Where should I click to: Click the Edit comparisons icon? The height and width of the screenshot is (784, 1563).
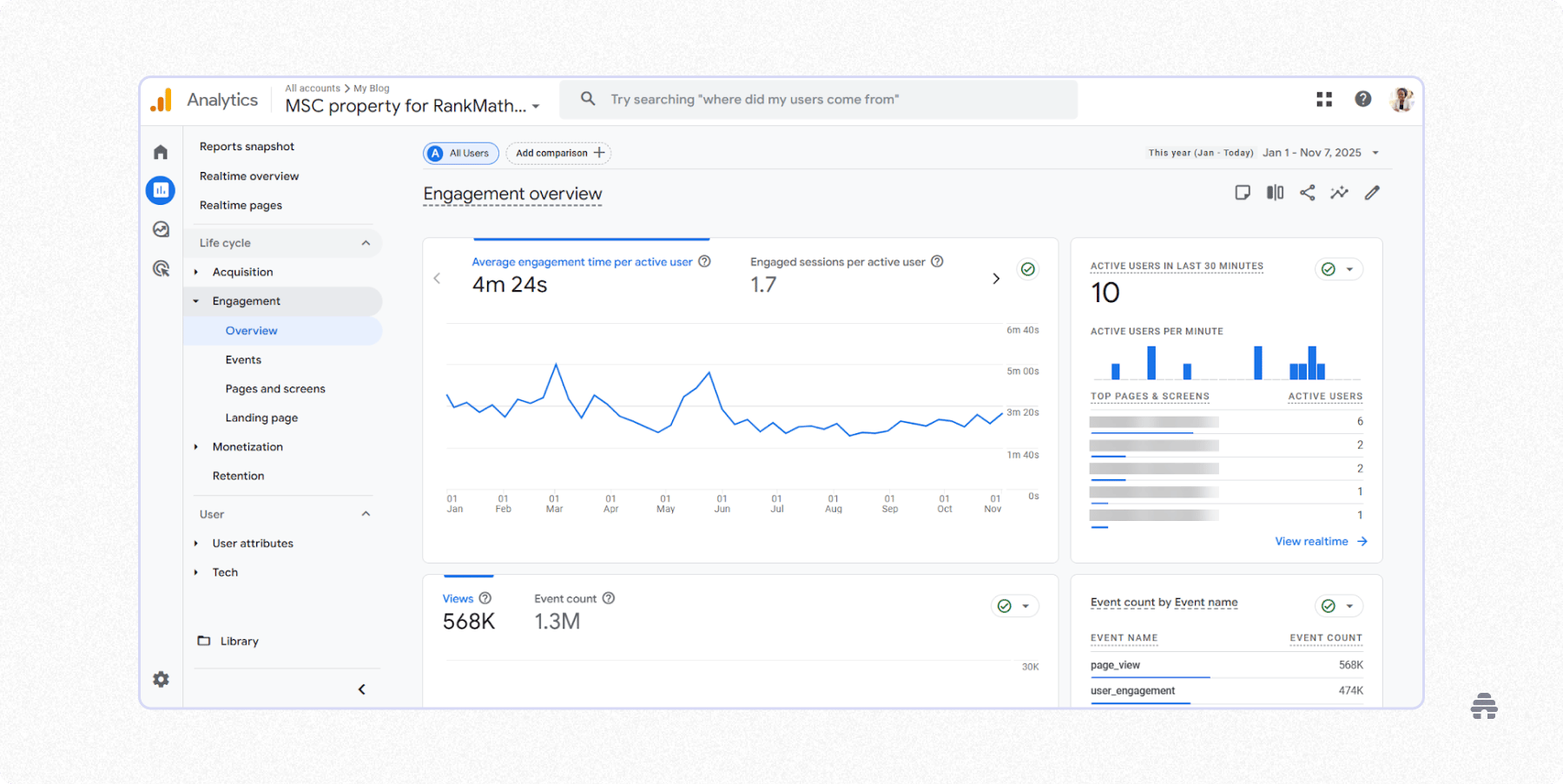coord(1275,193)
